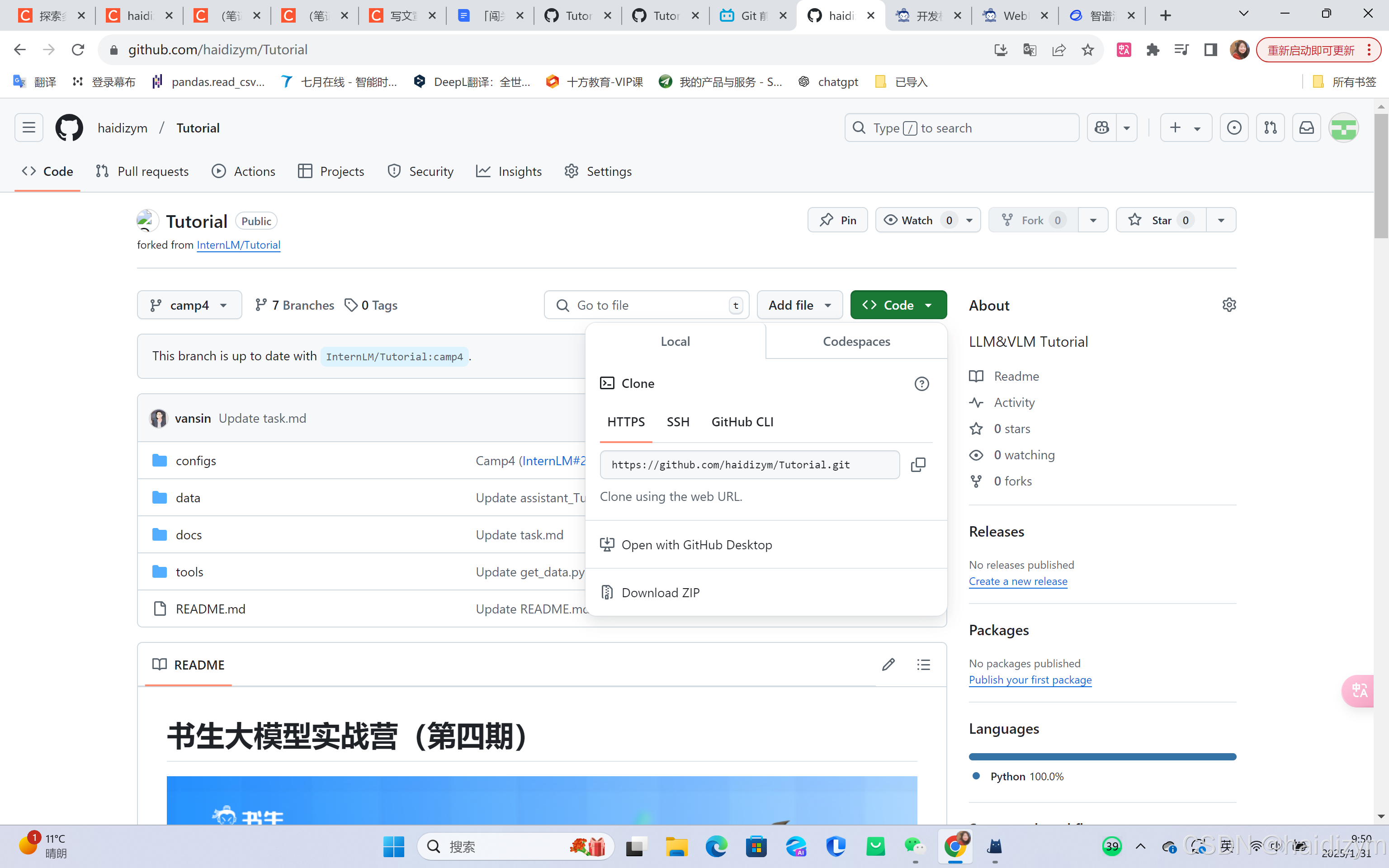Screen dimensions: 1389x868
Task: Pin the Tutorial repository
Action: 837,221
